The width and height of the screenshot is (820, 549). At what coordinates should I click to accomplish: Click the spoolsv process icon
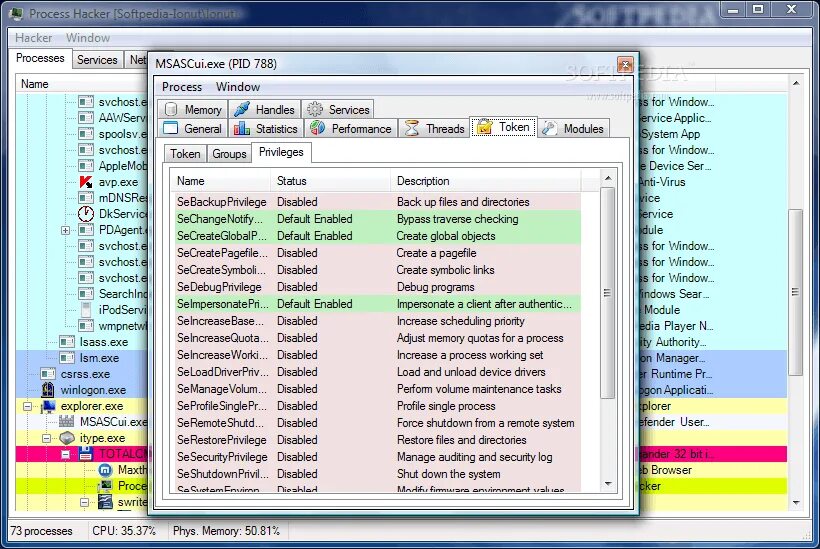(x=86, y=134)
